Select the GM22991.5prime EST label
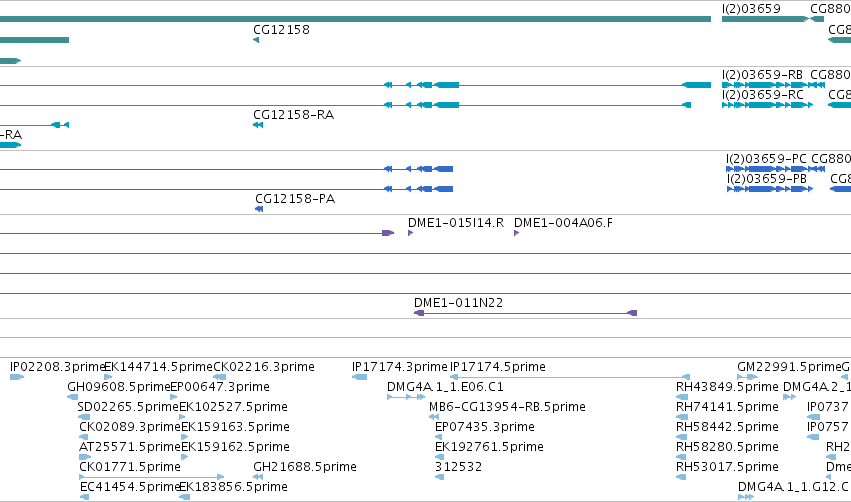 (789, 367)
